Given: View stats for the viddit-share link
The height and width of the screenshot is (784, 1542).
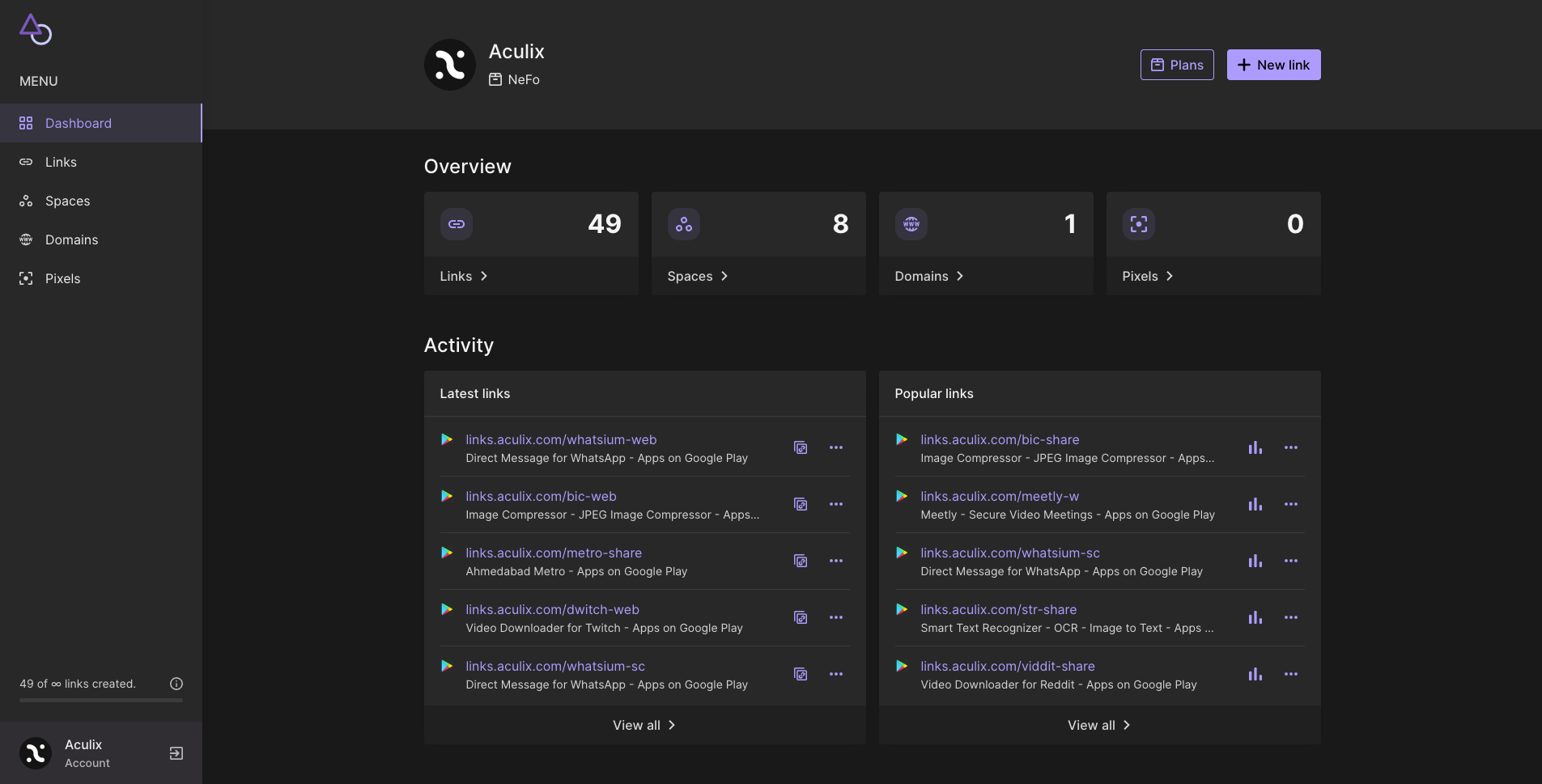Looking at the screenshot, I should pyautogui.click(x=1255, y=674).
